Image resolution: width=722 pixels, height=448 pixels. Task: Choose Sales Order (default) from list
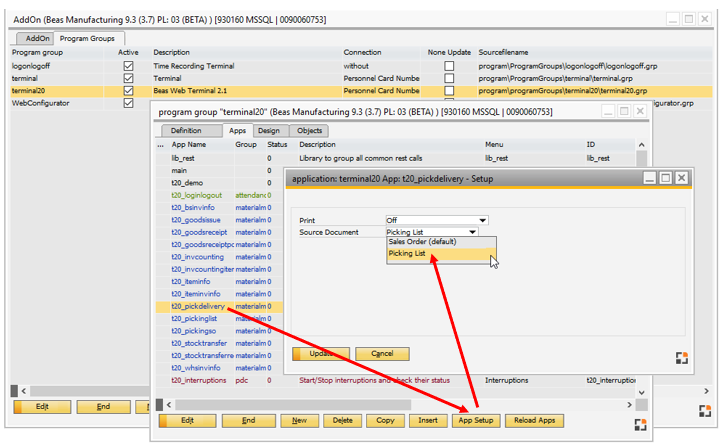[x=420, y=242]
